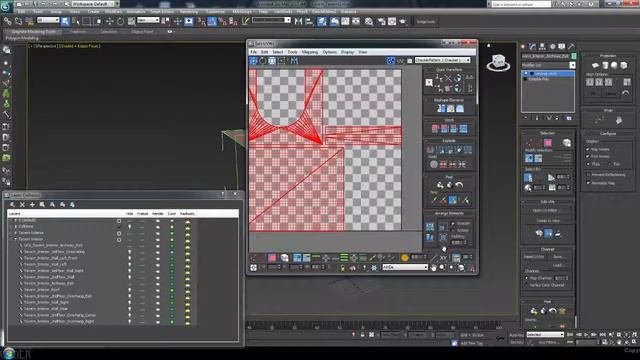Viewport: 640px width, 360px height.
Task: Select Vertex Color Channel radio button
Action: coord(527,285)
